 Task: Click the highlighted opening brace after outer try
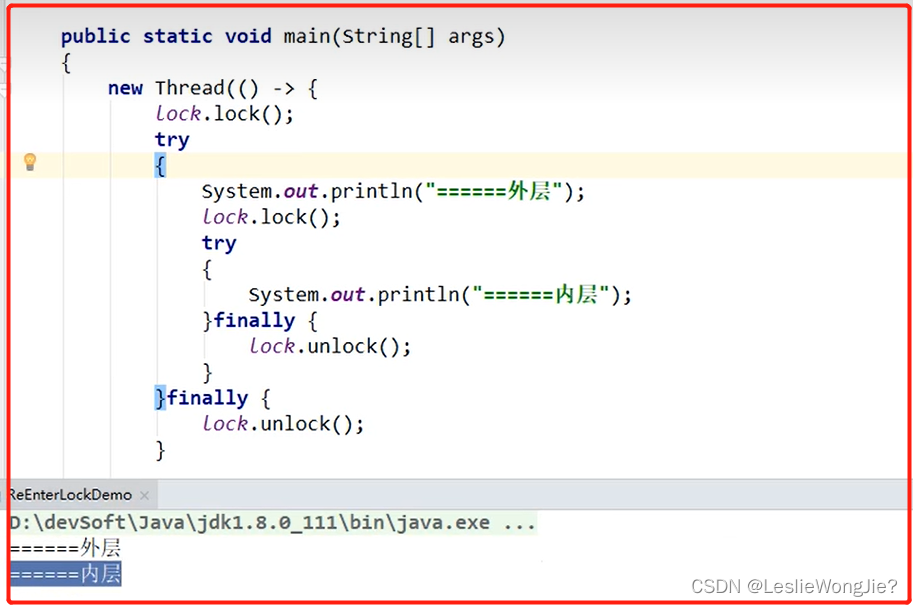click(x=160, y=165)
